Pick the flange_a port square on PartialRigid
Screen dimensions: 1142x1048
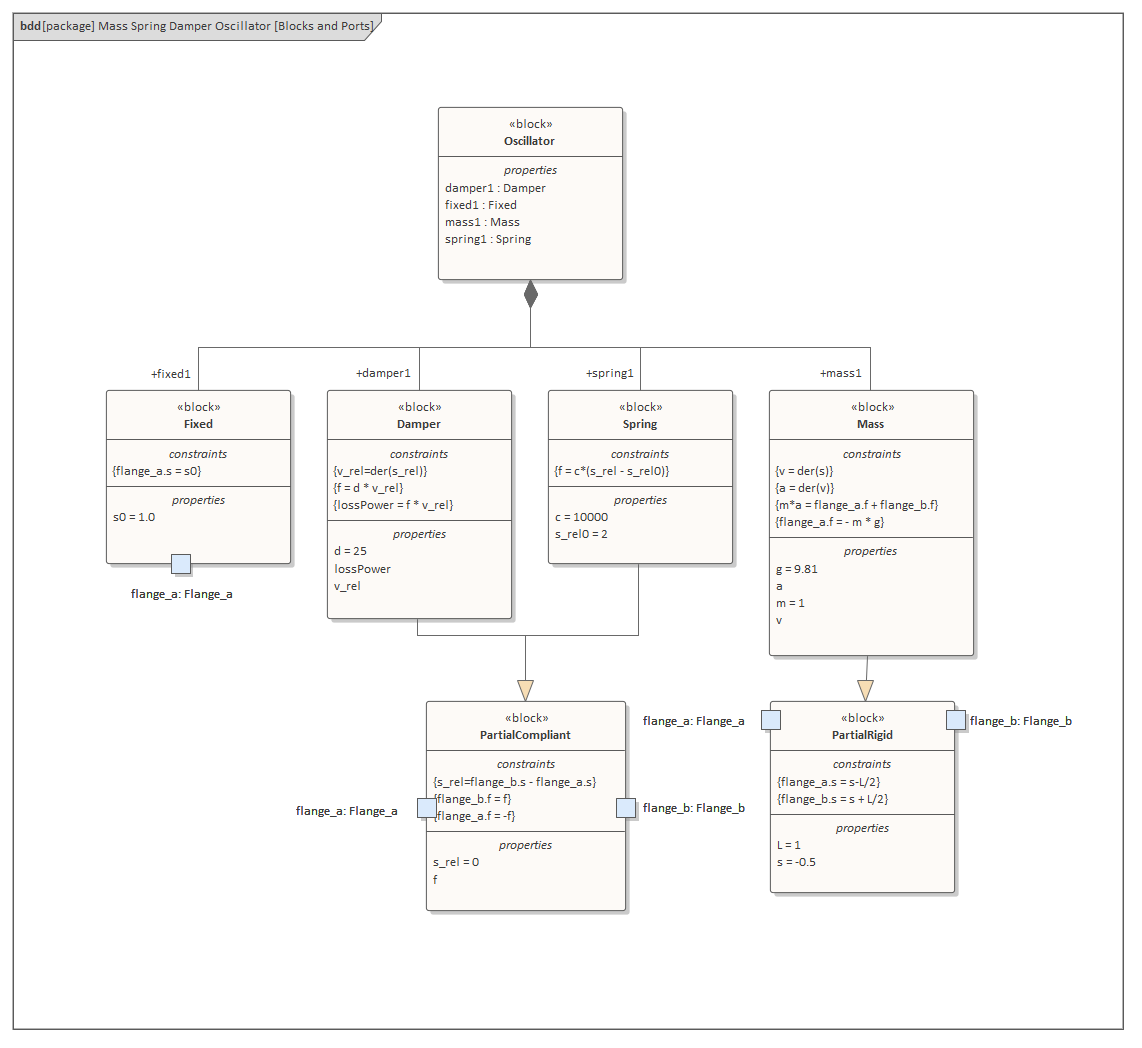(771, 720)
